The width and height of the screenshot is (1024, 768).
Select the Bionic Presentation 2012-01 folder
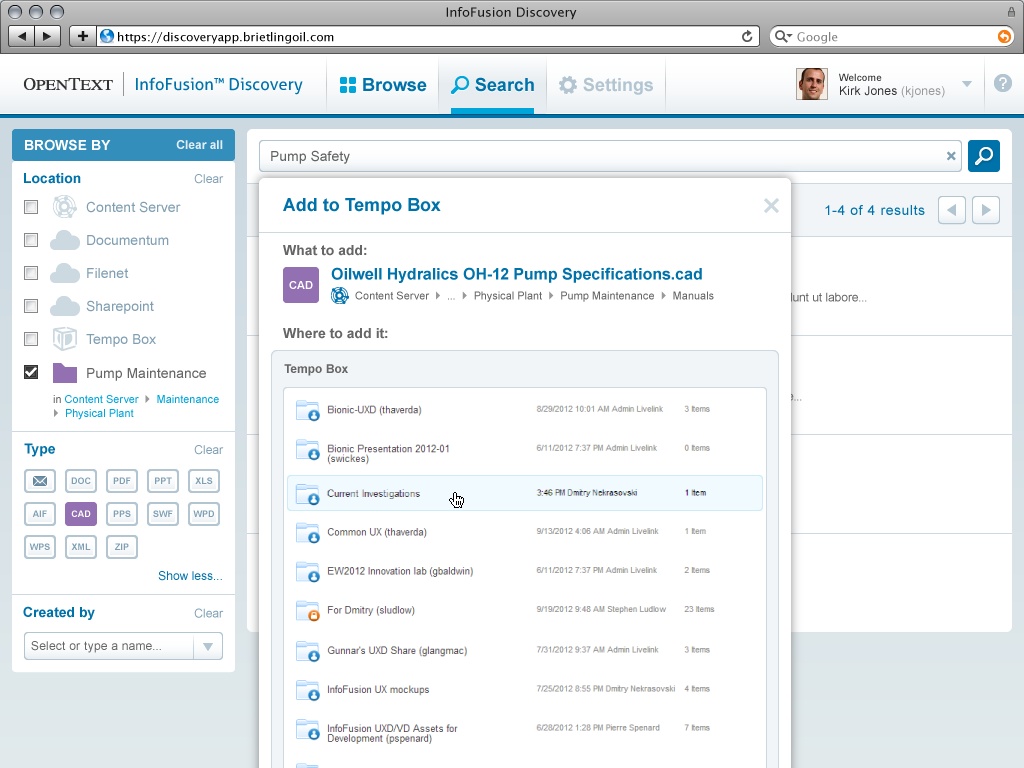pyautogui.click(x=524, y=453)
